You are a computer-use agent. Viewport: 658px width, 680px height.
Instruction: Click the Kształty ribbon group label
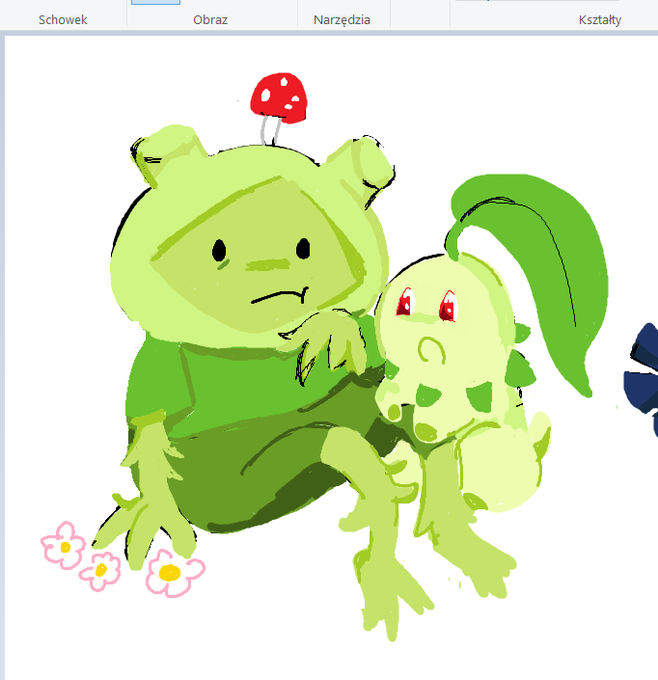tap(600, 20)
